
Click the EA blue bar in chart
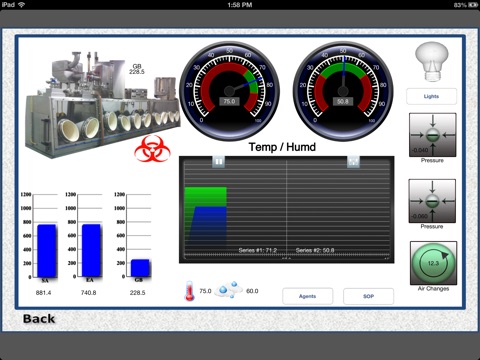coord(91,251)
